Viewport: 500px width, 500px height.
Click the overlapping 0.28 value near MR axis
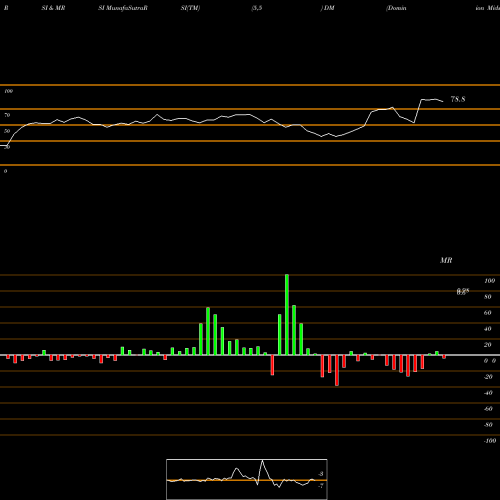coord(463,292)
